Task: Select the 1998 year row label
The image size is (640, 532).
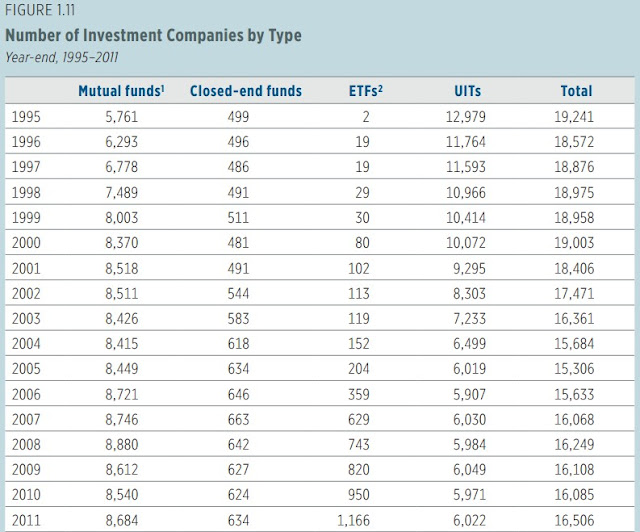Action: pos(26,192)
